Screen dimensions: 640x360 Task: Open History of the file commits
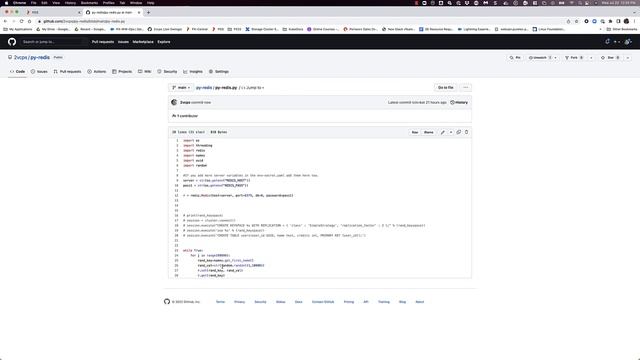[459, 102]
